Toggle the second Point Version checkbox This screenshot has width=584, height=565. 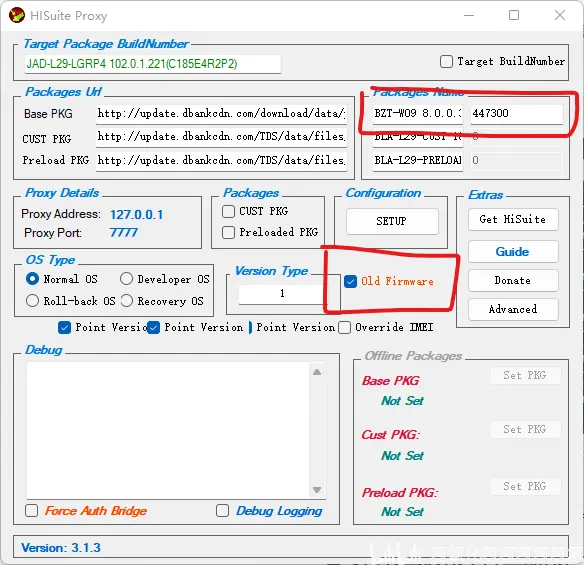tap(153, 328)
